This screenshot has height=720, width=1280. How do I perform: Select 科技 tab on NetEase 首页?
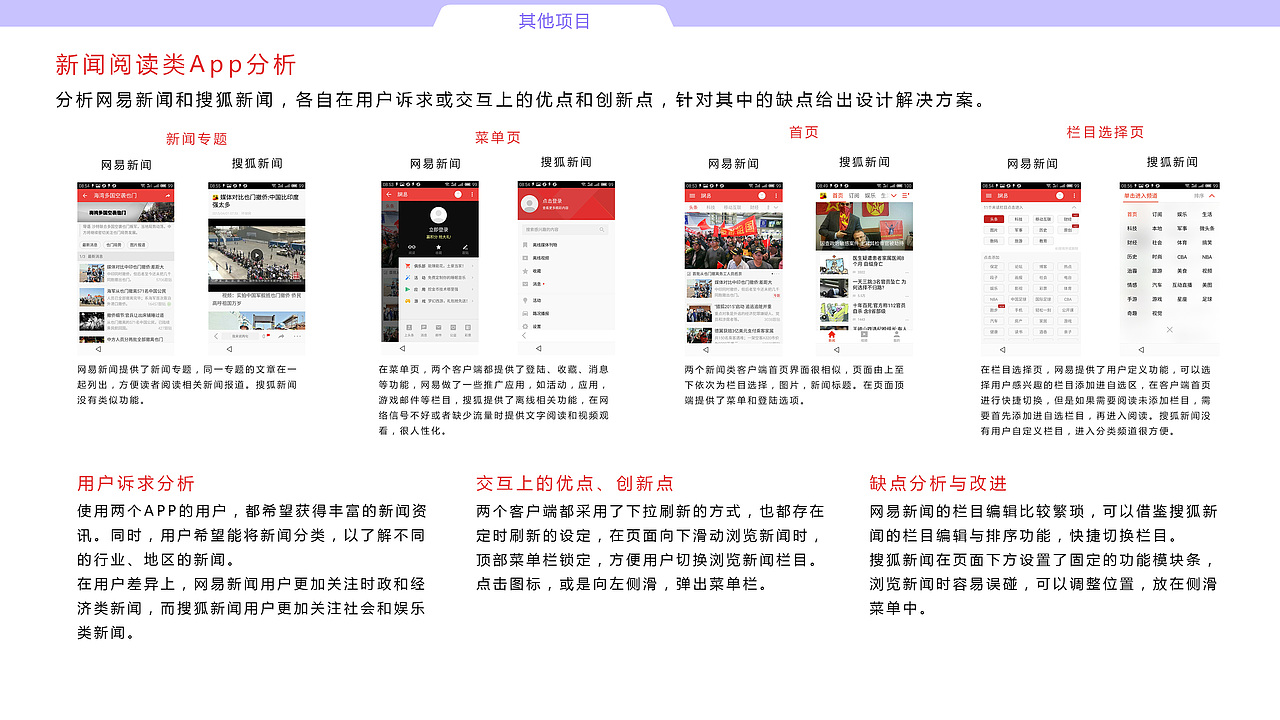[x=711, y=207]
